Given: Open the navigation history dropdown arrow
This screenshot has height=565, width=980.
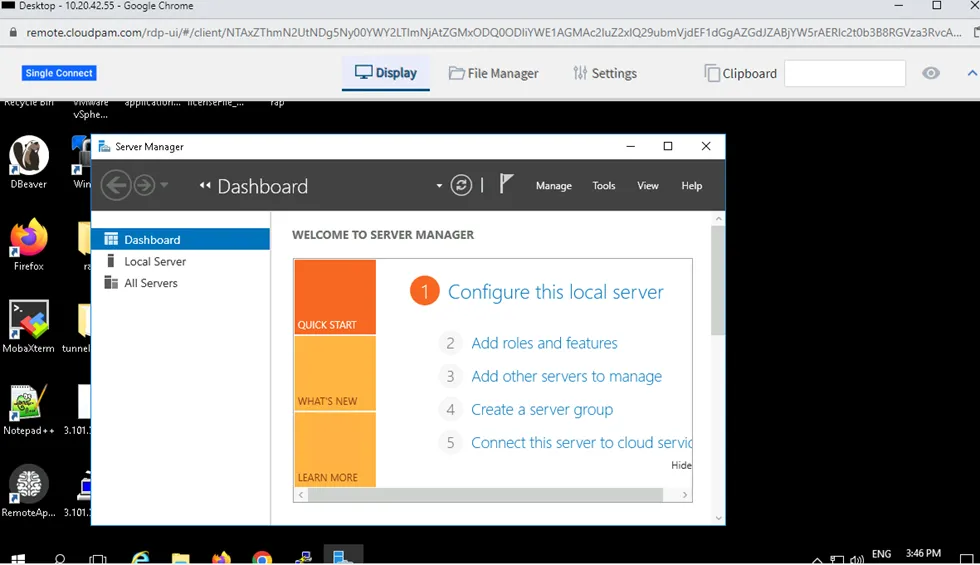Looking at the screenshot, I should (164, 185).
